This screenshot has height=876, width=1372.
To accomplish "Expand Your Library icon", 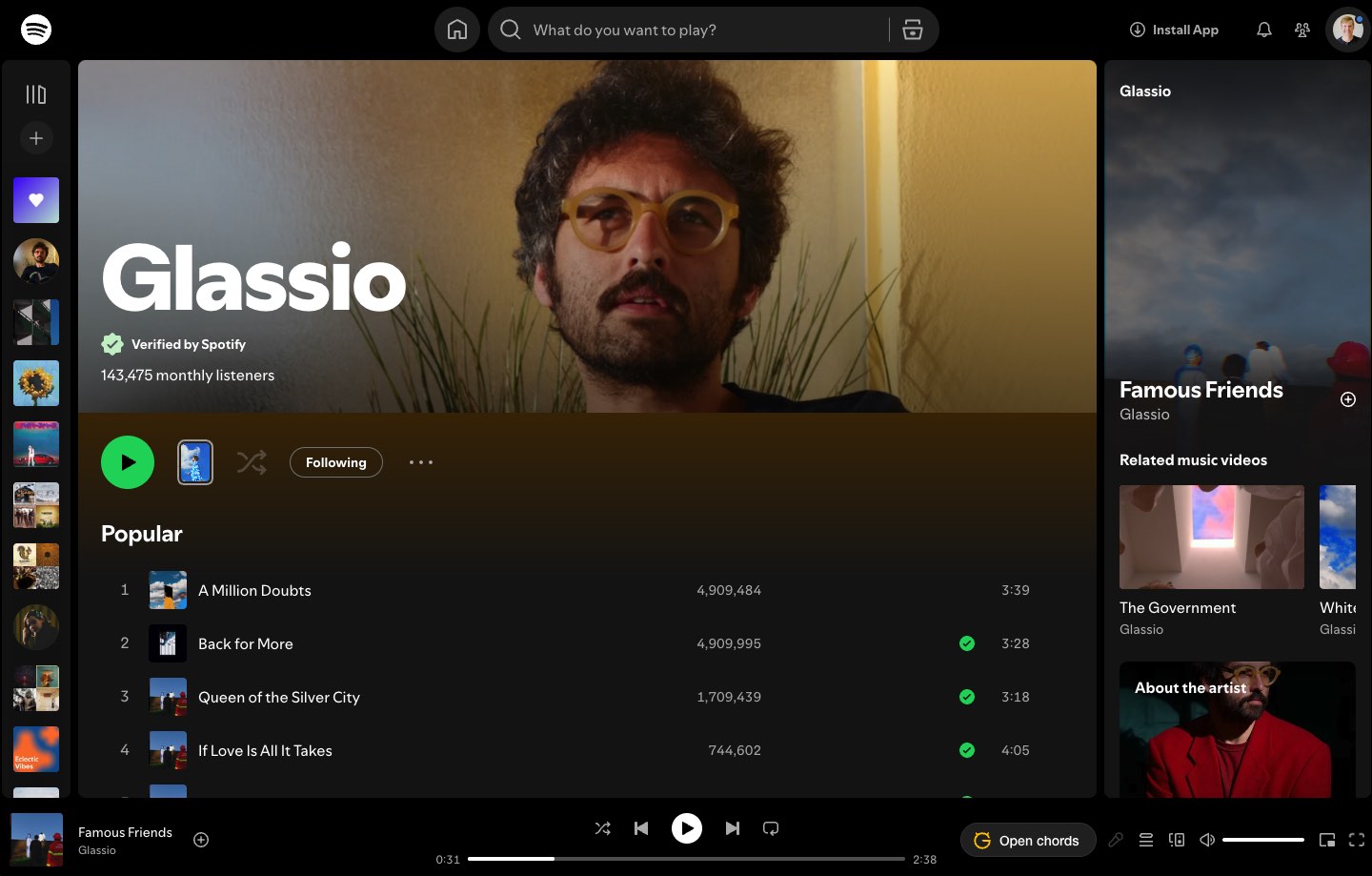I will point(36,93).
